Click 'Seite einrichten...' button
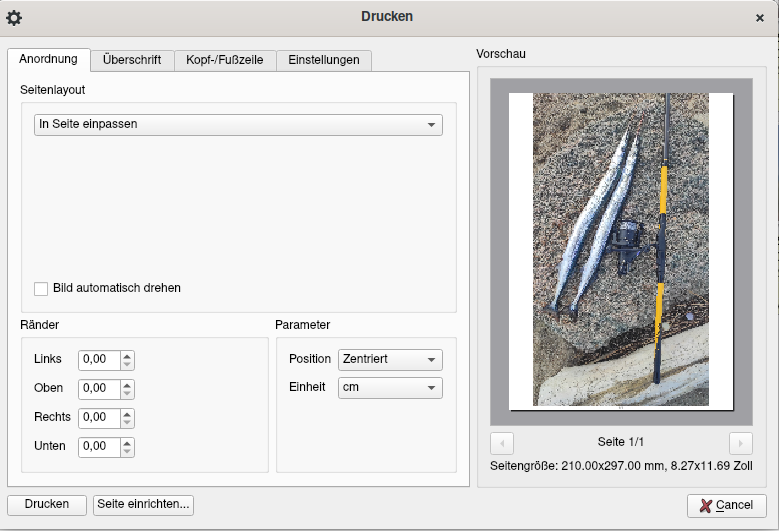The image size is (779, 531). click(x=143, y=505)
